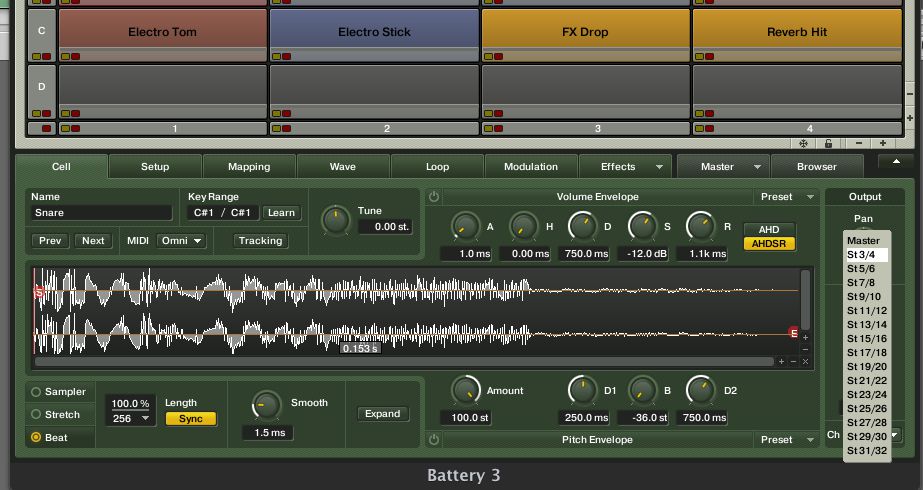The height and width of the screenshot is (490, 923).
Task: Toggle the Sync button for Length
Action: 191,419
